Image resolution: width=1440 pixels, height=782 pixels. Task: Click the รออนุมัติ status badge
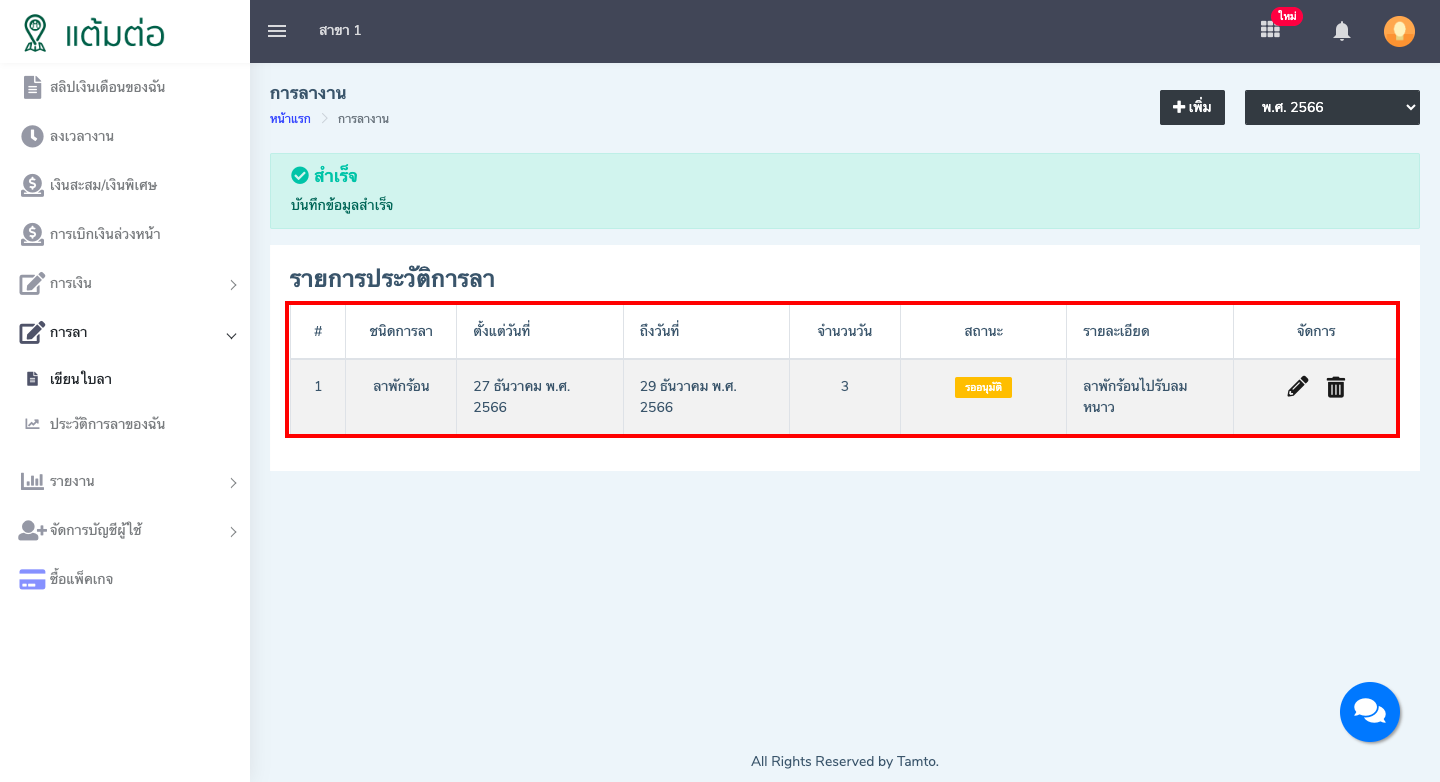point(983,387)
